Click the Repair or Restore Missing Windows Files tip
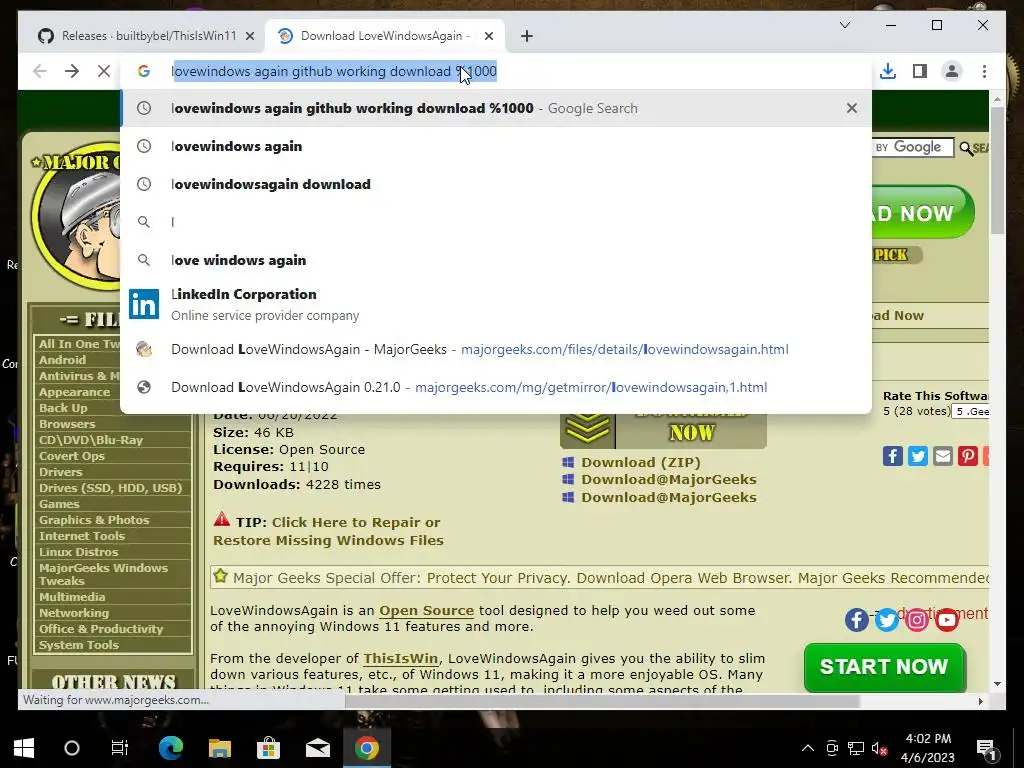Screen dimensions: 1024x768 328,531
